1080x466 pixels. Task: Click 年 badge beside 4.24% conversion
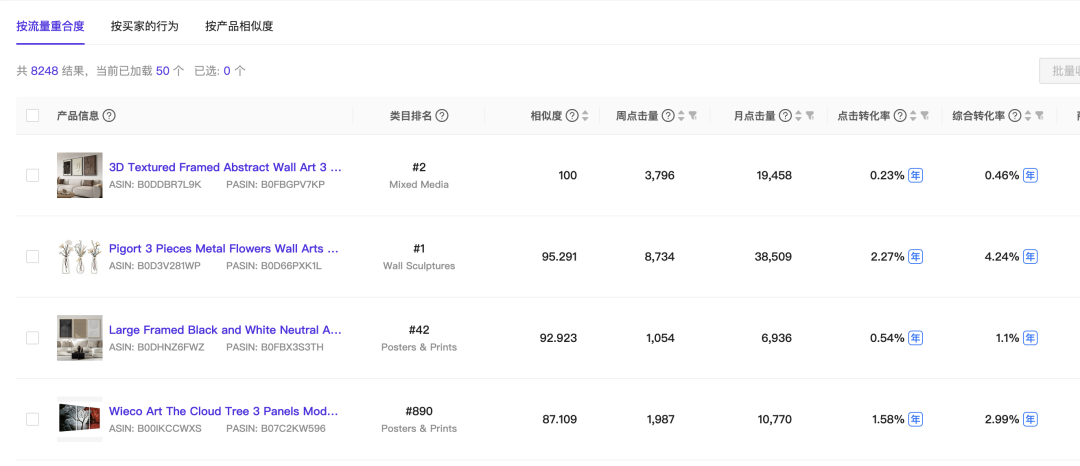pos(1030,257)
